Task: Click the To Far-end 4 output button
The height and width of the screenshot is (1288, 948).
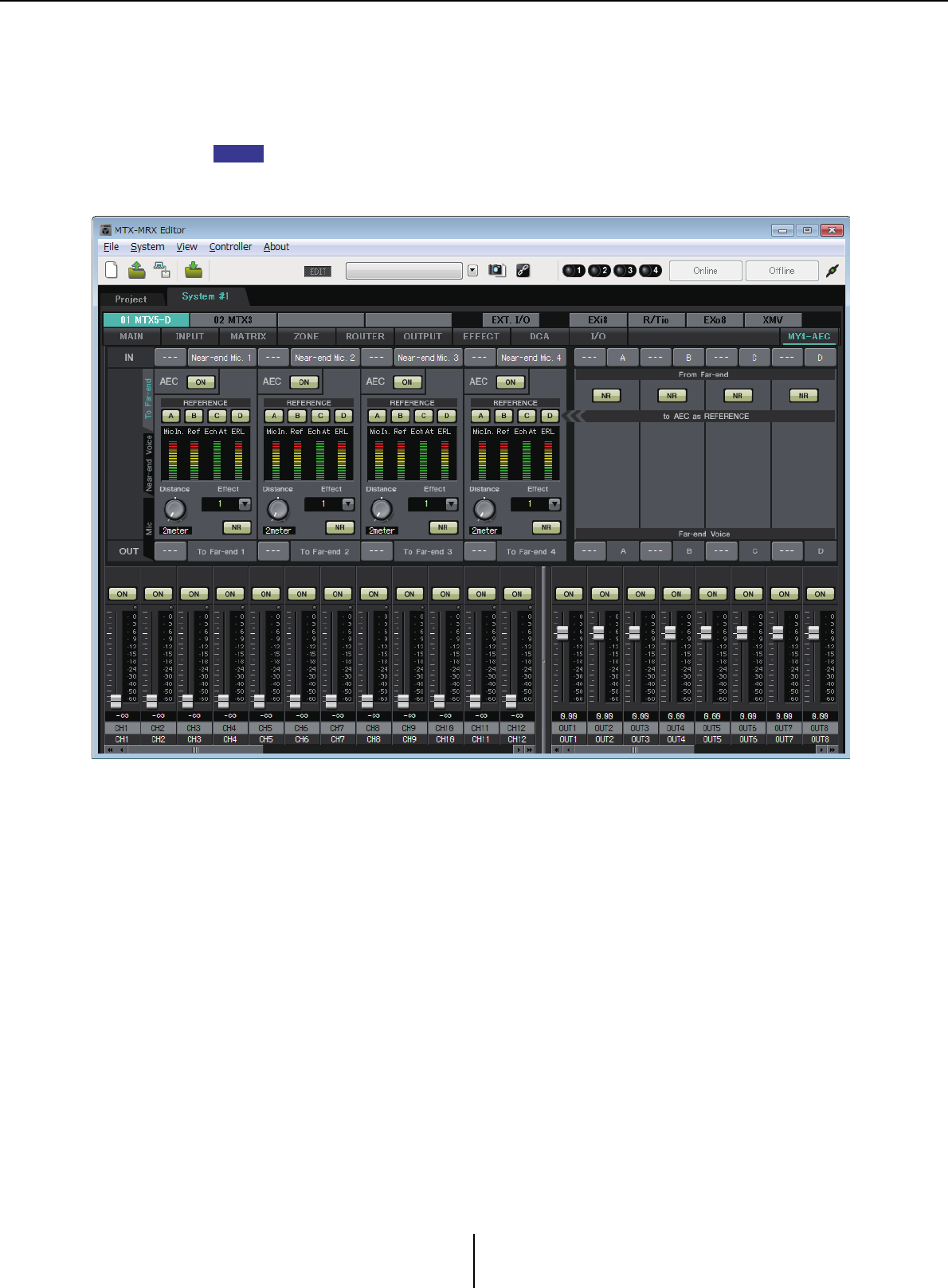Action: point(531,551)
